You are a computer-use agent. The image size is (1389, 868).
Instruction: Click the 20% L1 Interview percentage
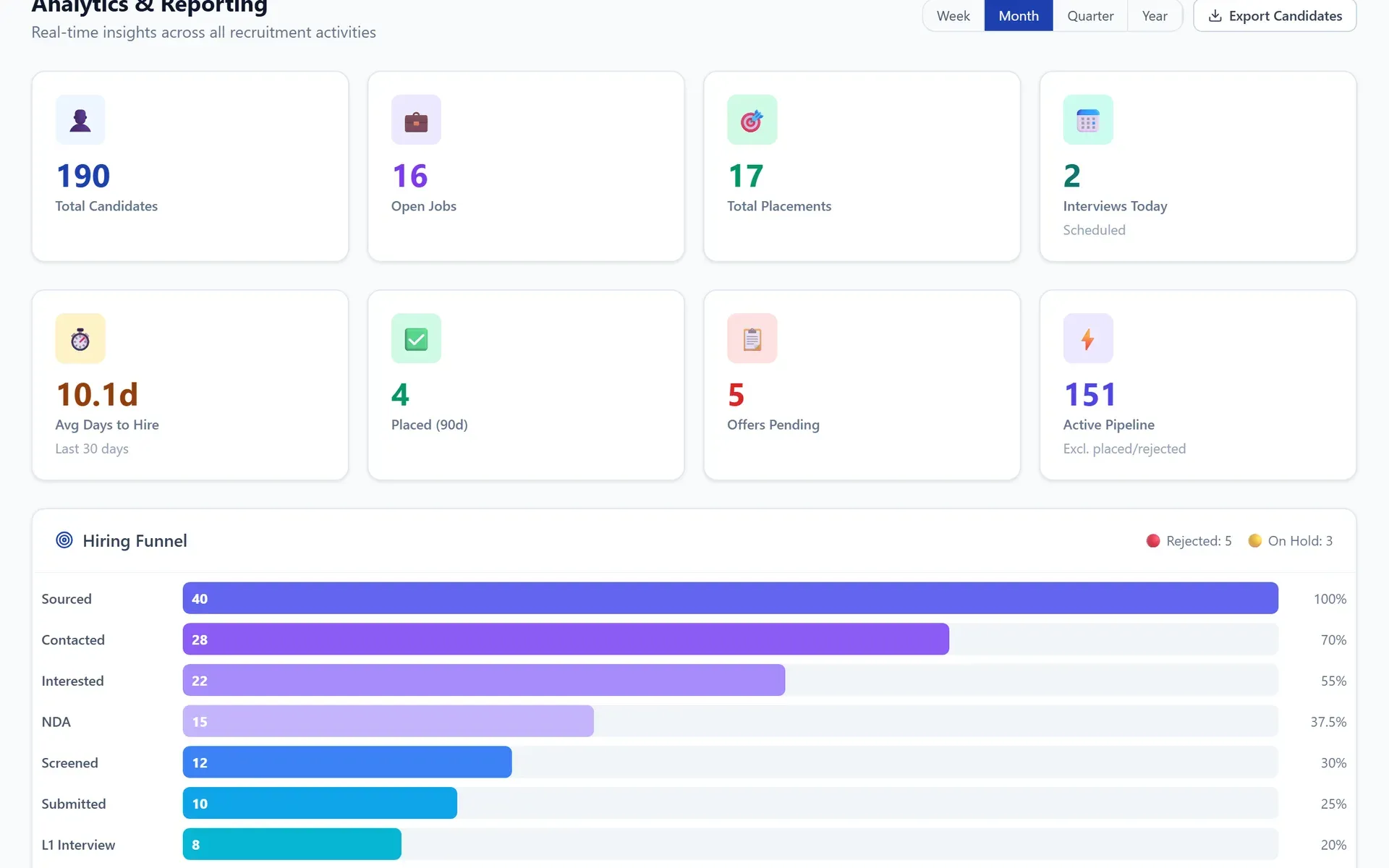1333,845
